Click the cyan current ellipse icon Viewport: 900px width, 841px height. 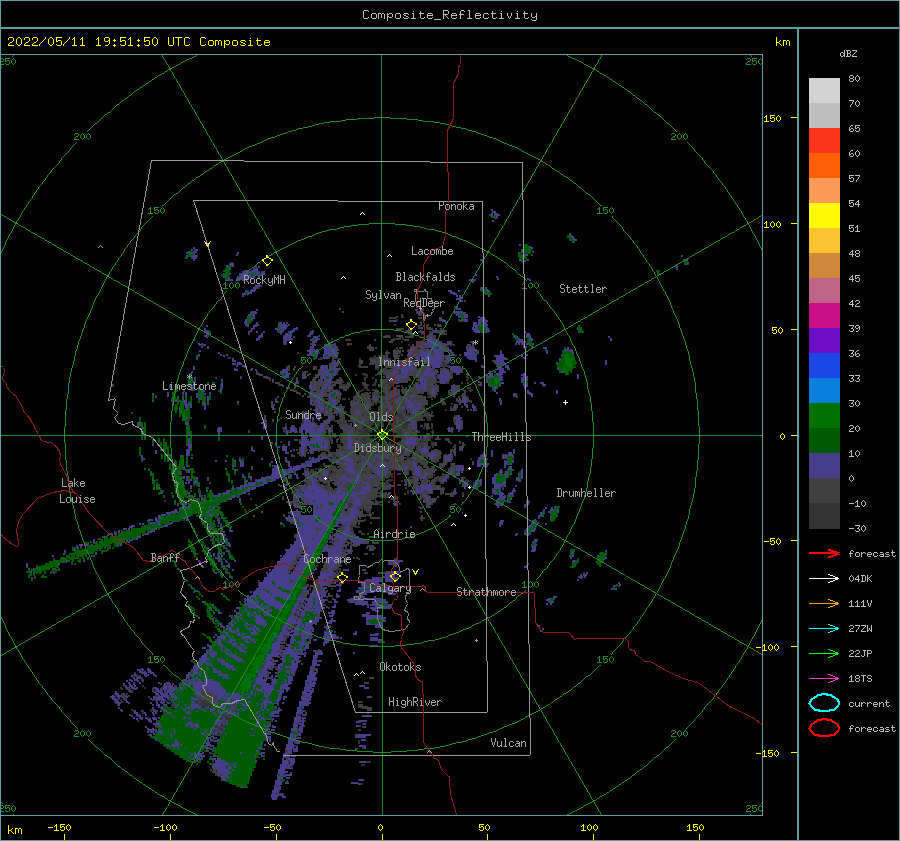[824, 703]
